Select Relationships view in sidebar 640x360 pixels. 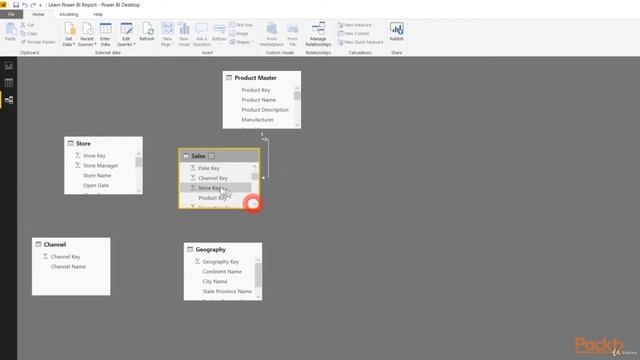click(x=9, y=100)
